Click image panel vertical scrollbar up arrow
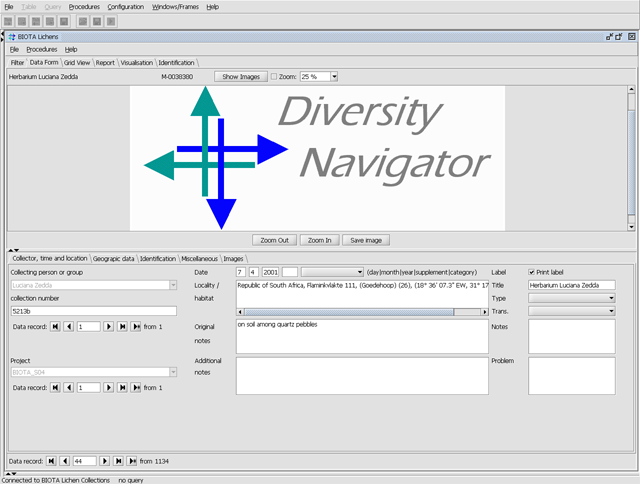The height and width of the screenshot is (484, 640). pos(631,89)
